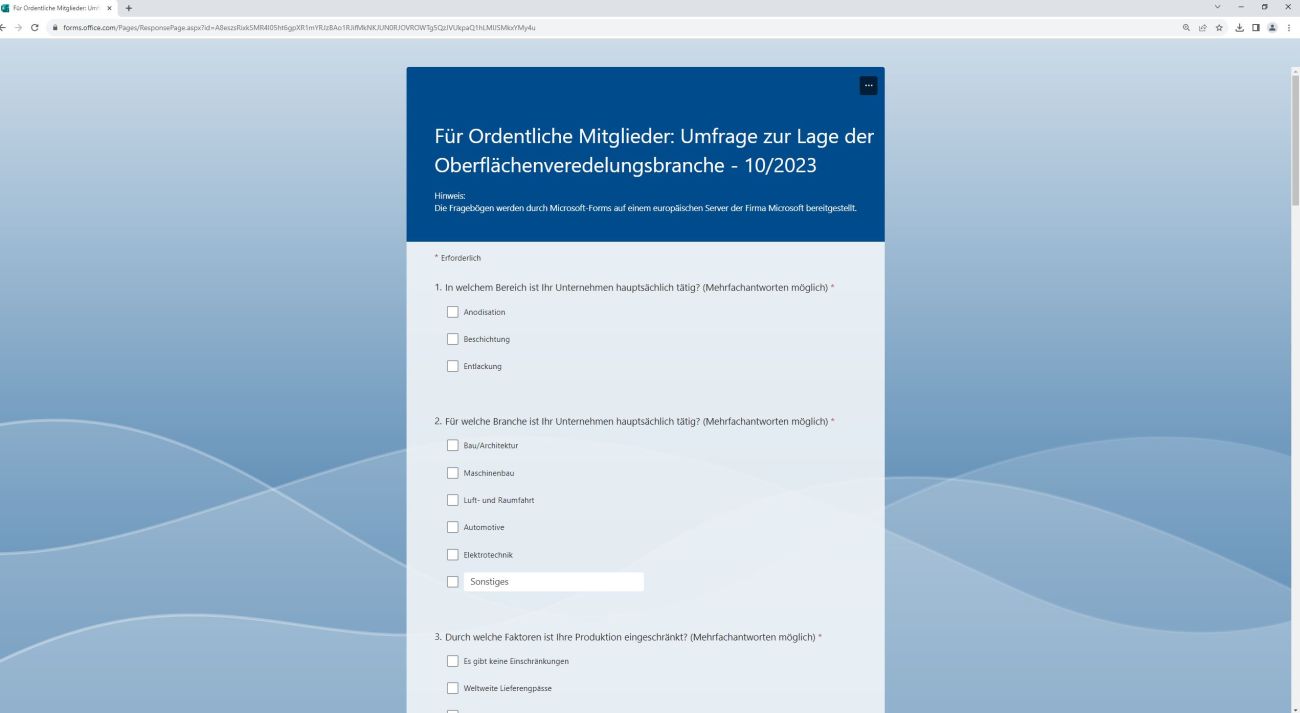Viewport: 1300px width, 713px height.
Task: Open a new browser tab with plus icon
Action: coord(129,8)
